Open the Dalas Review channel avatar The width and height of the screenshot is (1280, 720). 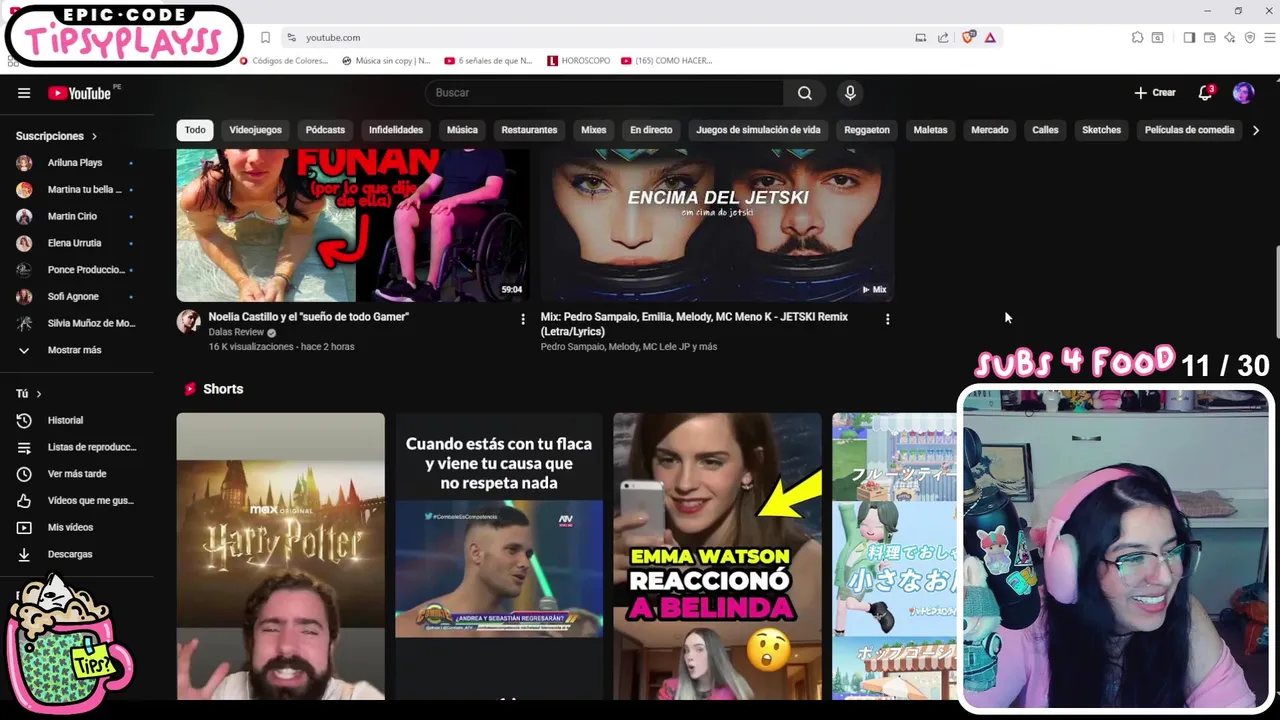[x=188, y=321]
